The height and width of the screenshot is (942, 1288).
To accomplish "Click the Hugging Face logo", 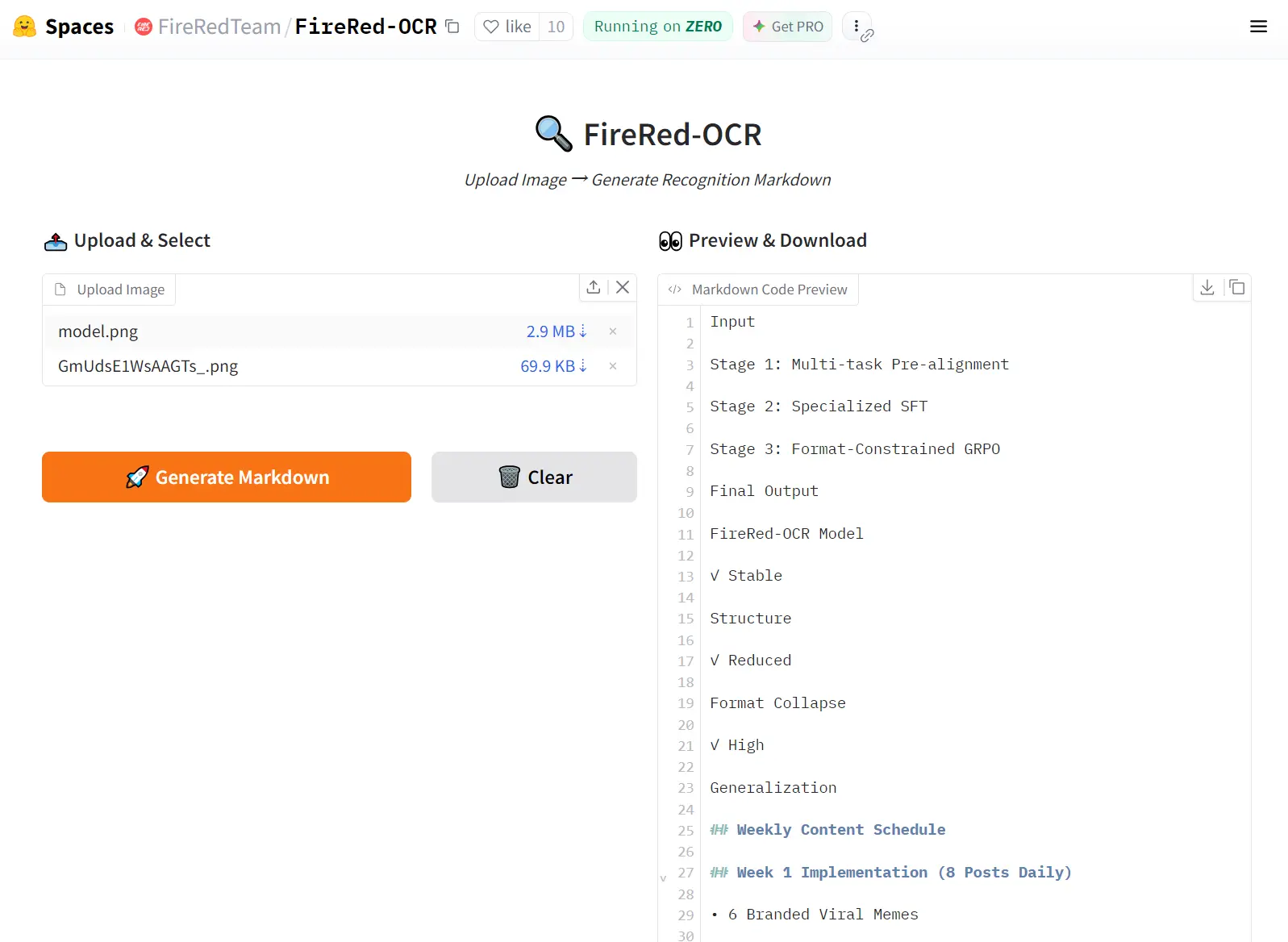I will [27, 26].
